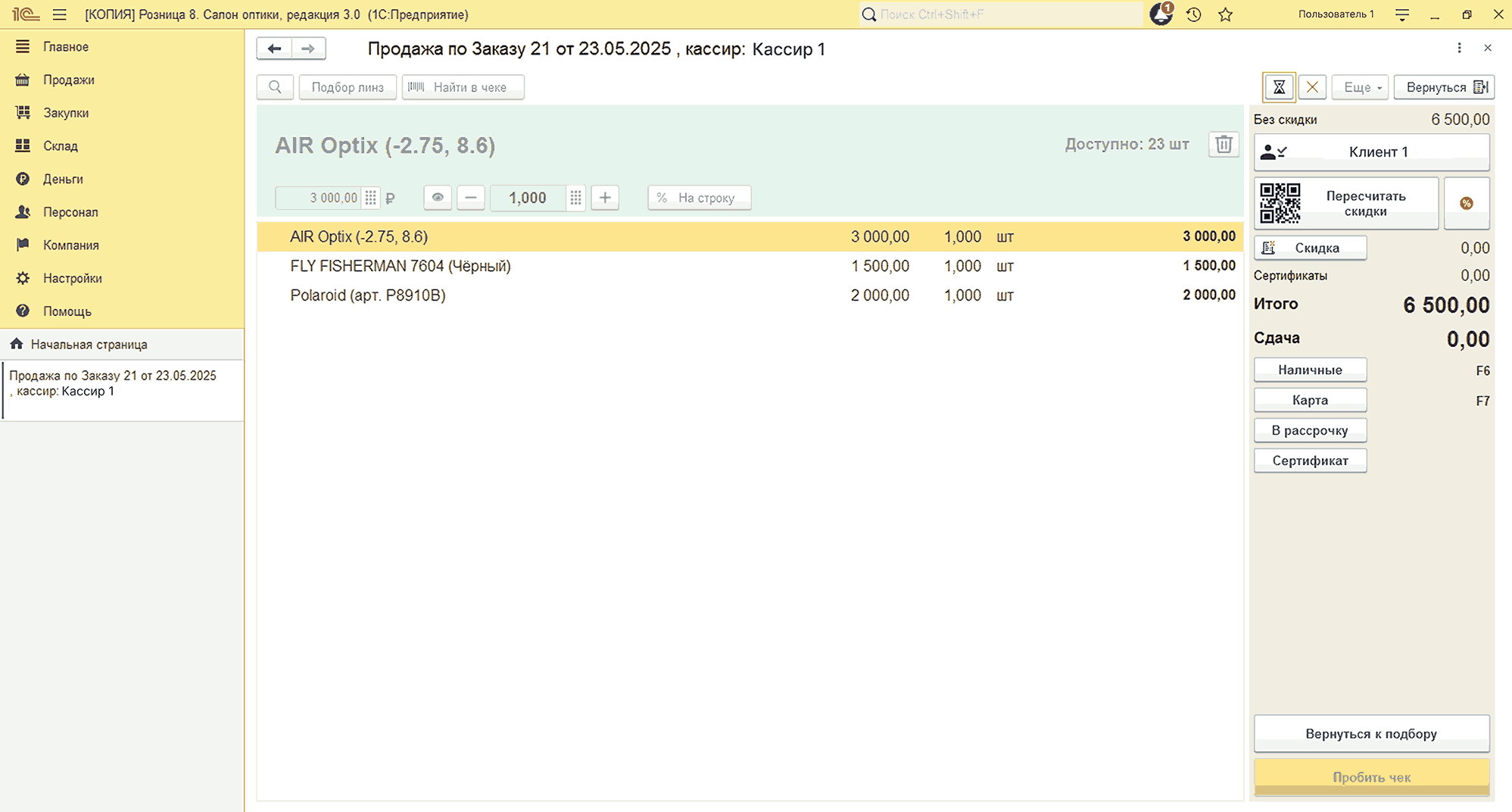The height and width of the screenshot is (812, 1512).
Task: Click Найти в чеке
Action: click(x=463, y=87)
